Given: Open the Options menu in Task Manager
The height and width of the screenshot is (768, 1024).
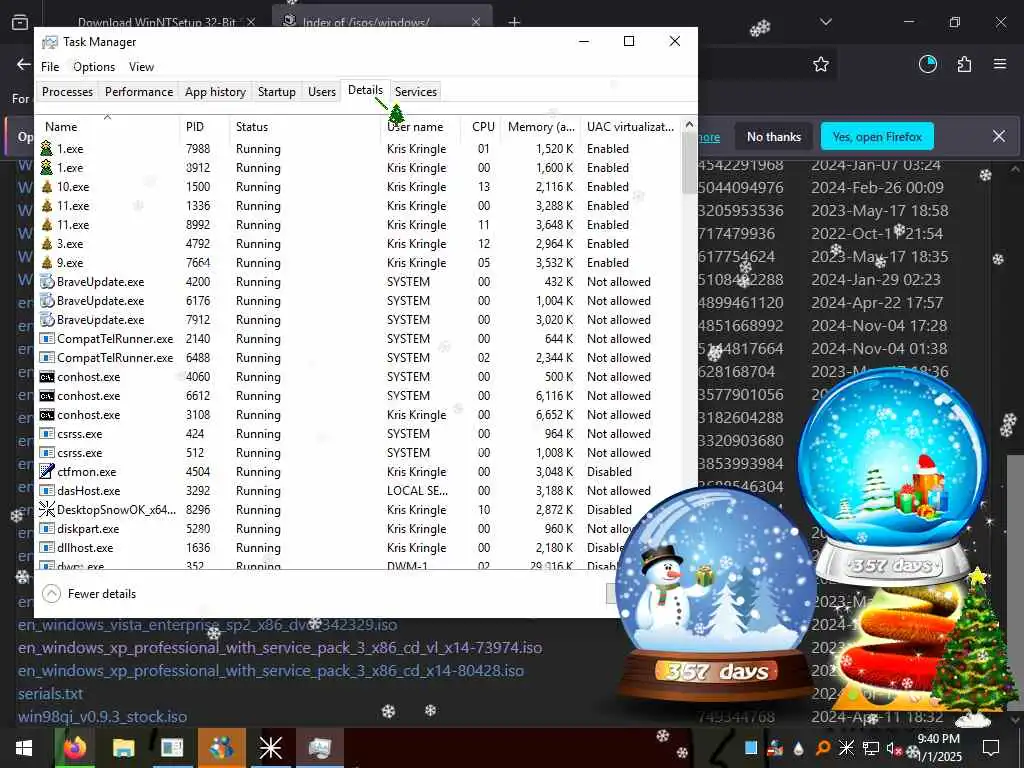Looking at the screenshot, I should 94,67.
